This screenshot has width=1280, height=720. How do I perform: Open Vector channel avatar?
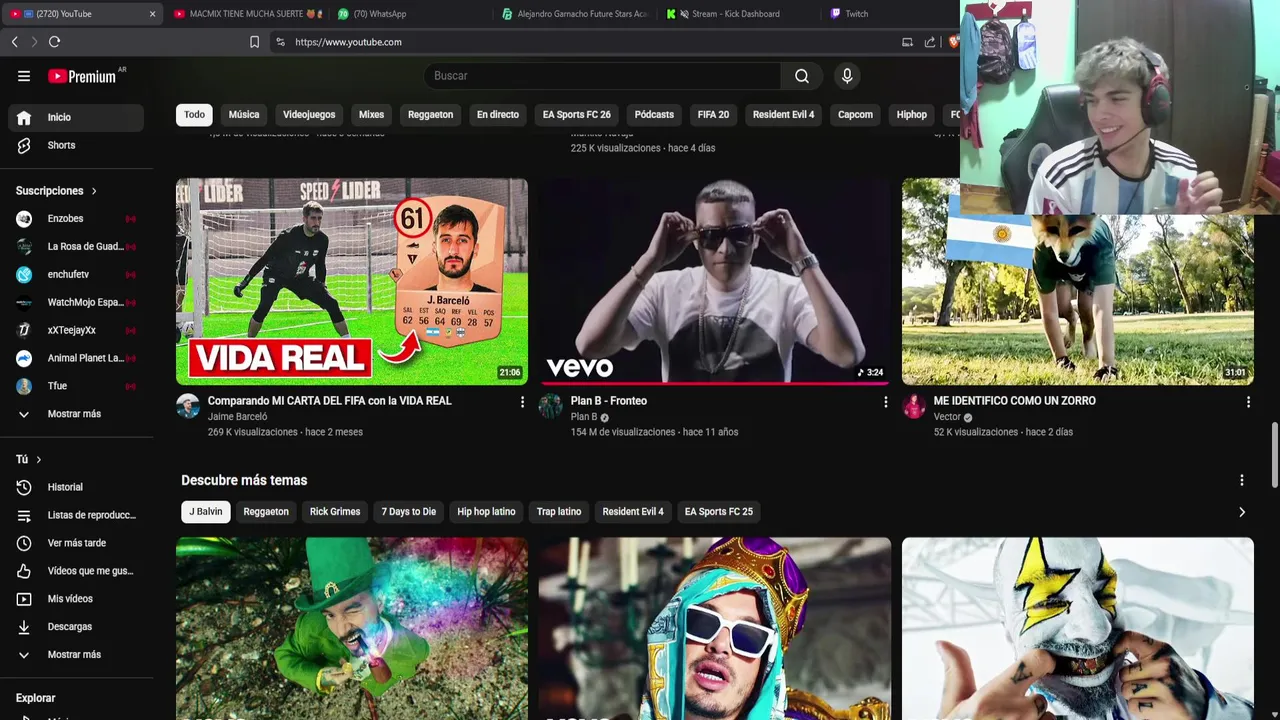point(914,405)
